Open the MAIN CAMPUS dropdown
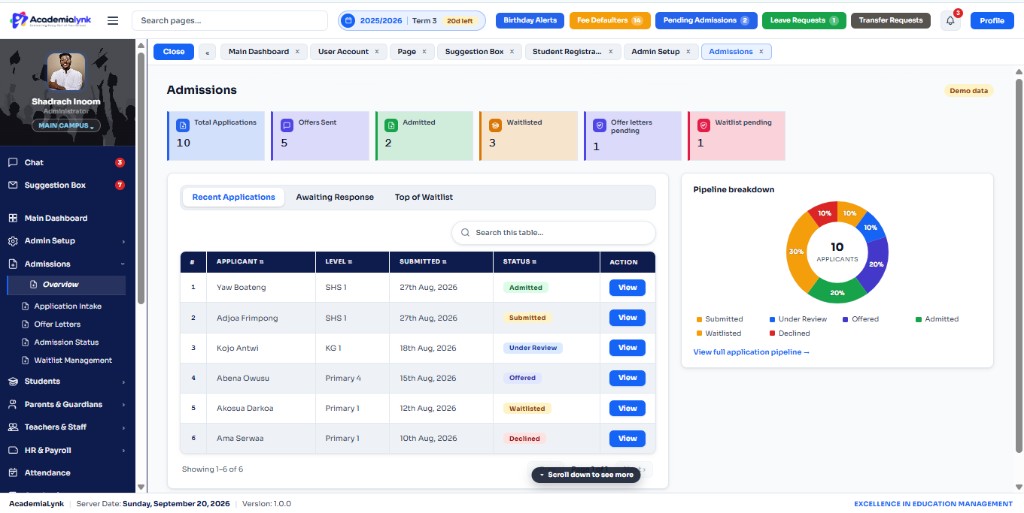 [x=66, y=125]
